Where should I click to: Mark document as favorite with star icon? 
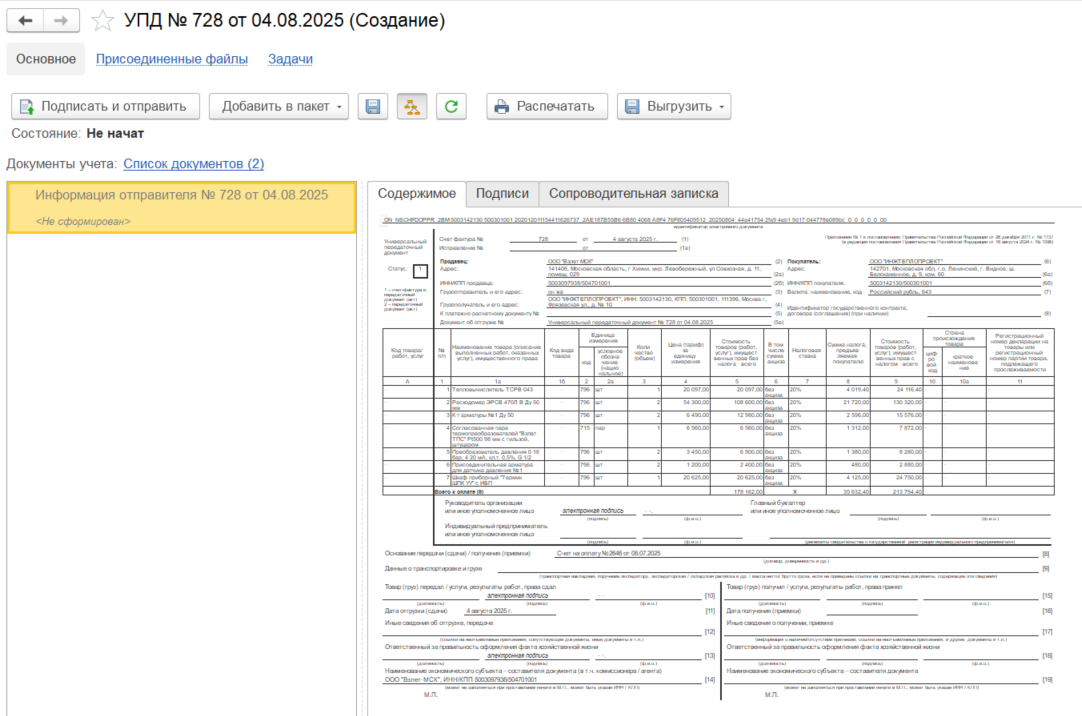pos(102,21)
